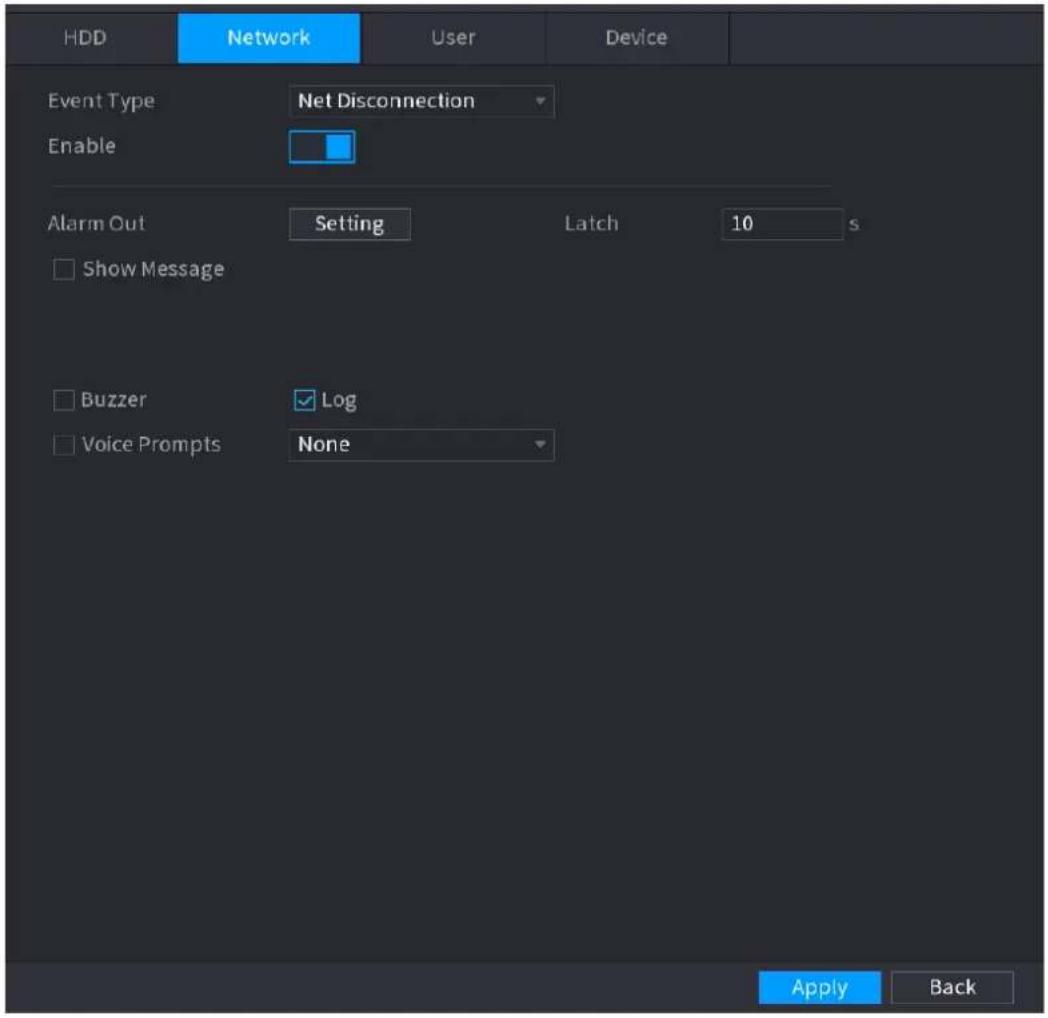This screenshot has width=1048, height=1018.
Task: Switch to the HDD tab
Action: (86, 37)
